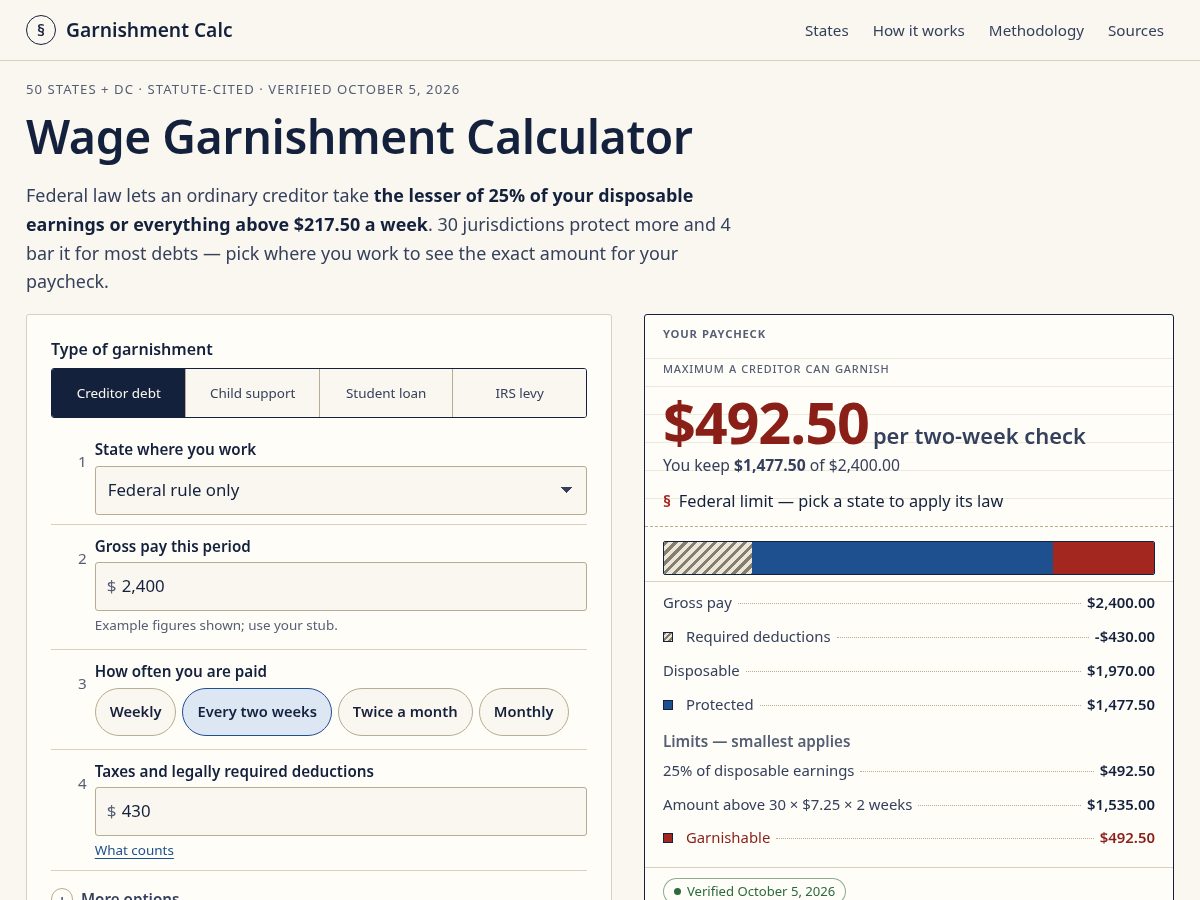Viewport: 1200px width, 900px height.
Task: Choose Monthly pay frequency
Action: click(524, 712)
